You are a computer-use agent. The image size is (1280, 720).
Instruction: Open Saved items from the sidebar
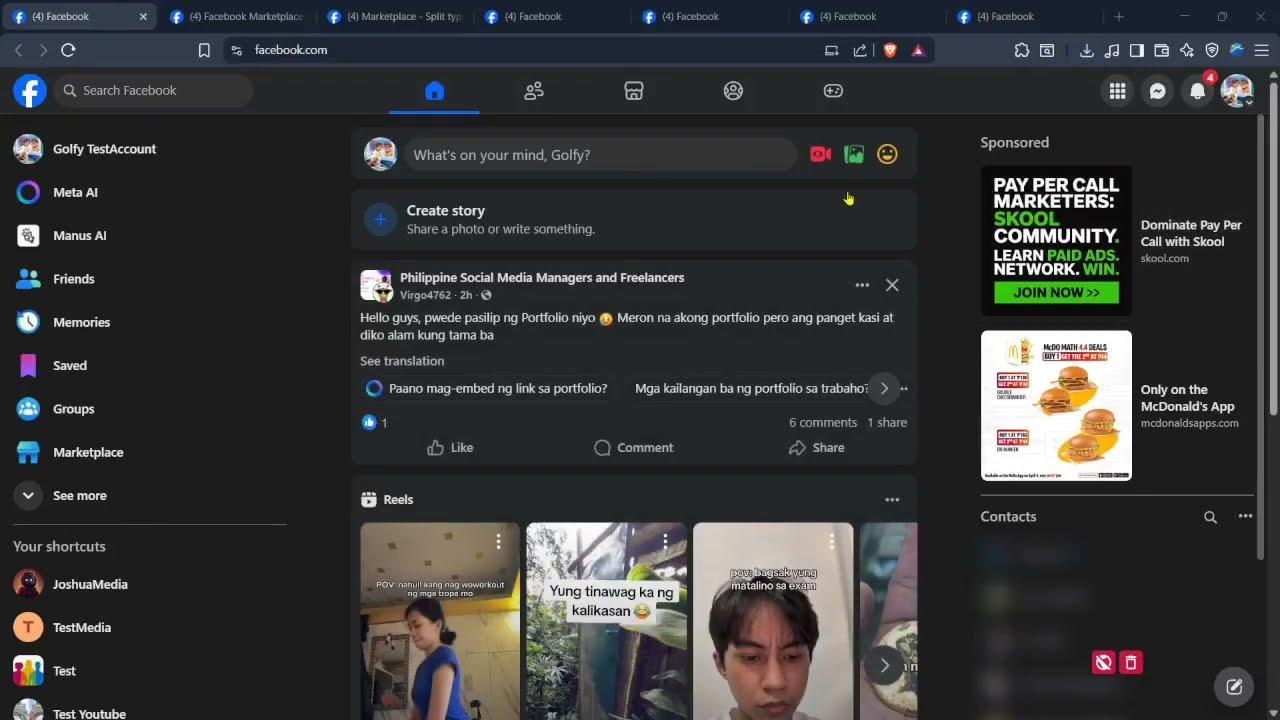tap(150, 365)
